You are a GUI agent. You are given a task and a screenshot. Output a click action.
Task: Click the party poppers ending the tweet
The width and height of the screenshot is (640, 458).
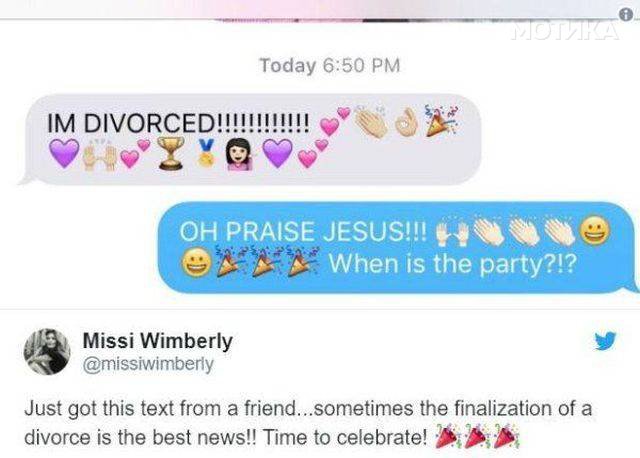(476, 437)
